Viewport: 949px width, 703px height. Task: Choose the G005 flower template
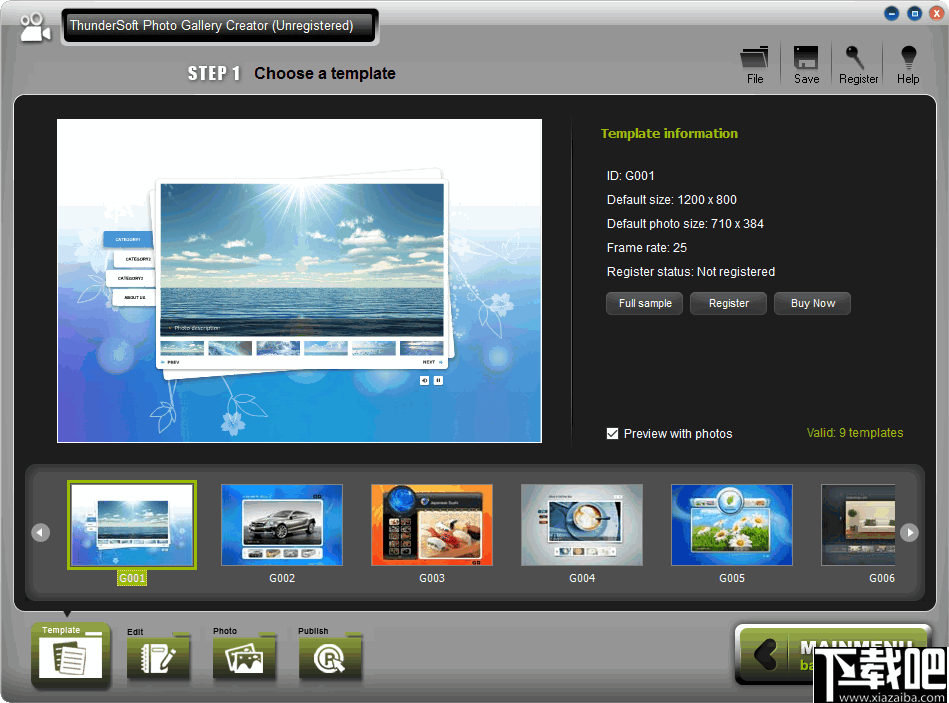731,525
